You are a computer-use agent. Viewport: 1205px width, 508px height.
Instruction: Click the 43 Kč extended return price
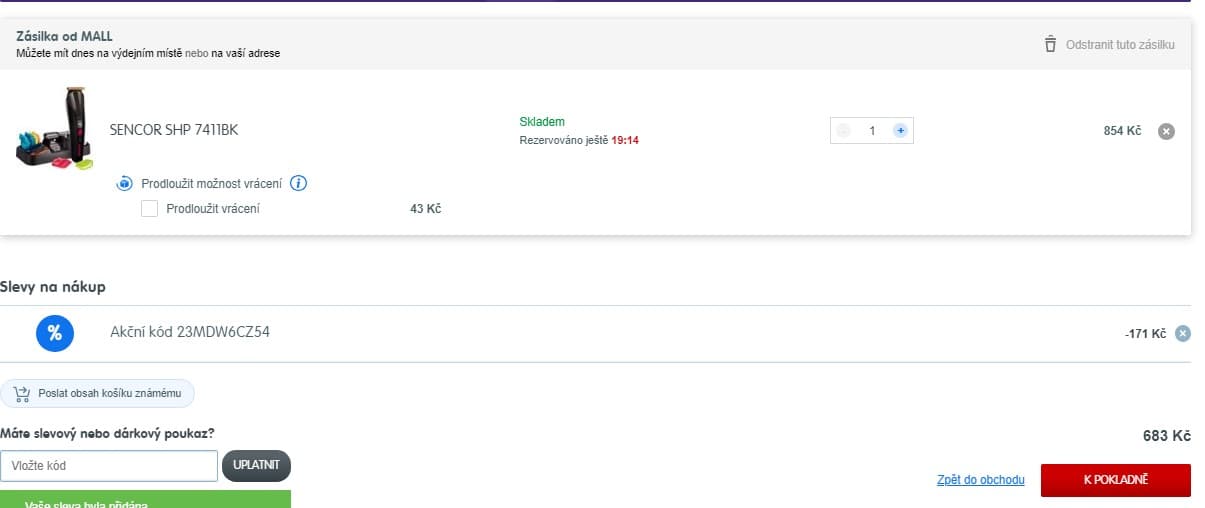tap(426, 209)
